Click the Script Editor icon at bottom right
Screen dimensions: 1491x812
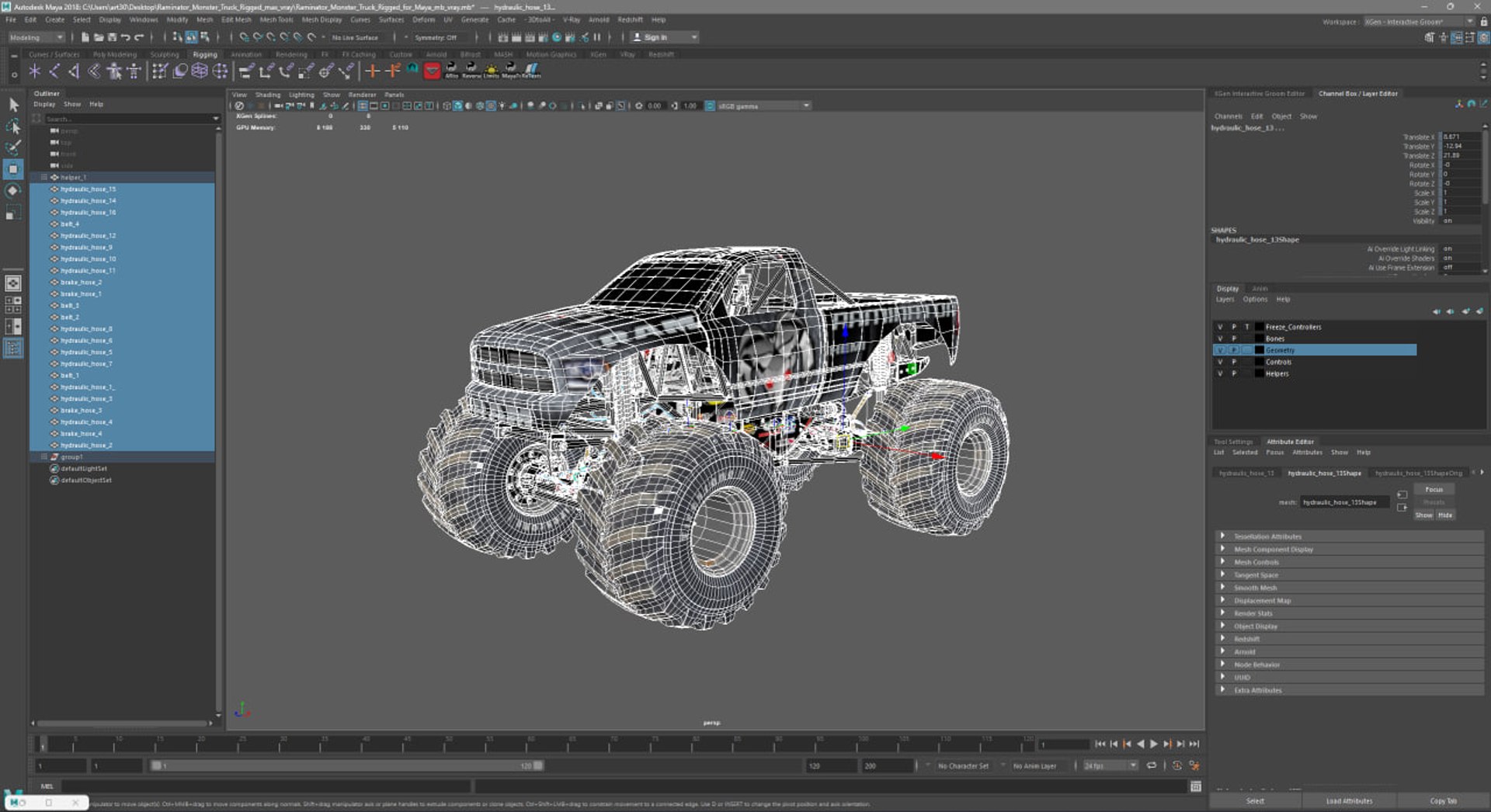coord(1196,786)
